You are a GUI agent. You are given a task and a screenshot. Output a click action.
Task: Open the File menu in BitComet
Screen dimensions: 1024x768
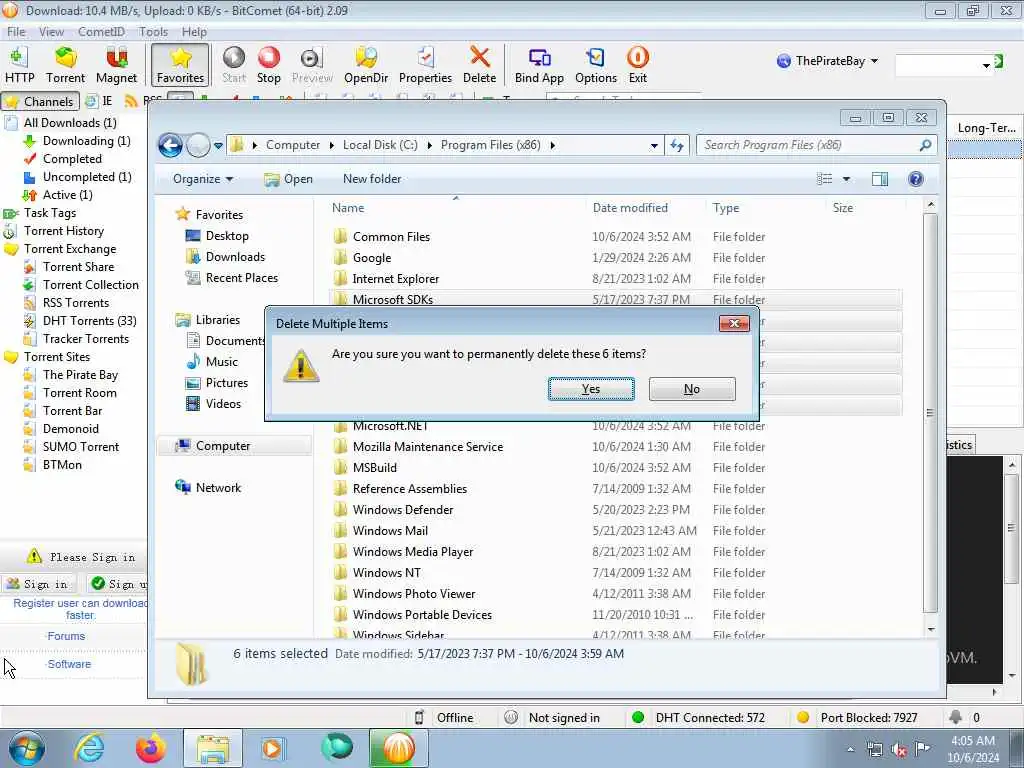click(x=16, y=31)
